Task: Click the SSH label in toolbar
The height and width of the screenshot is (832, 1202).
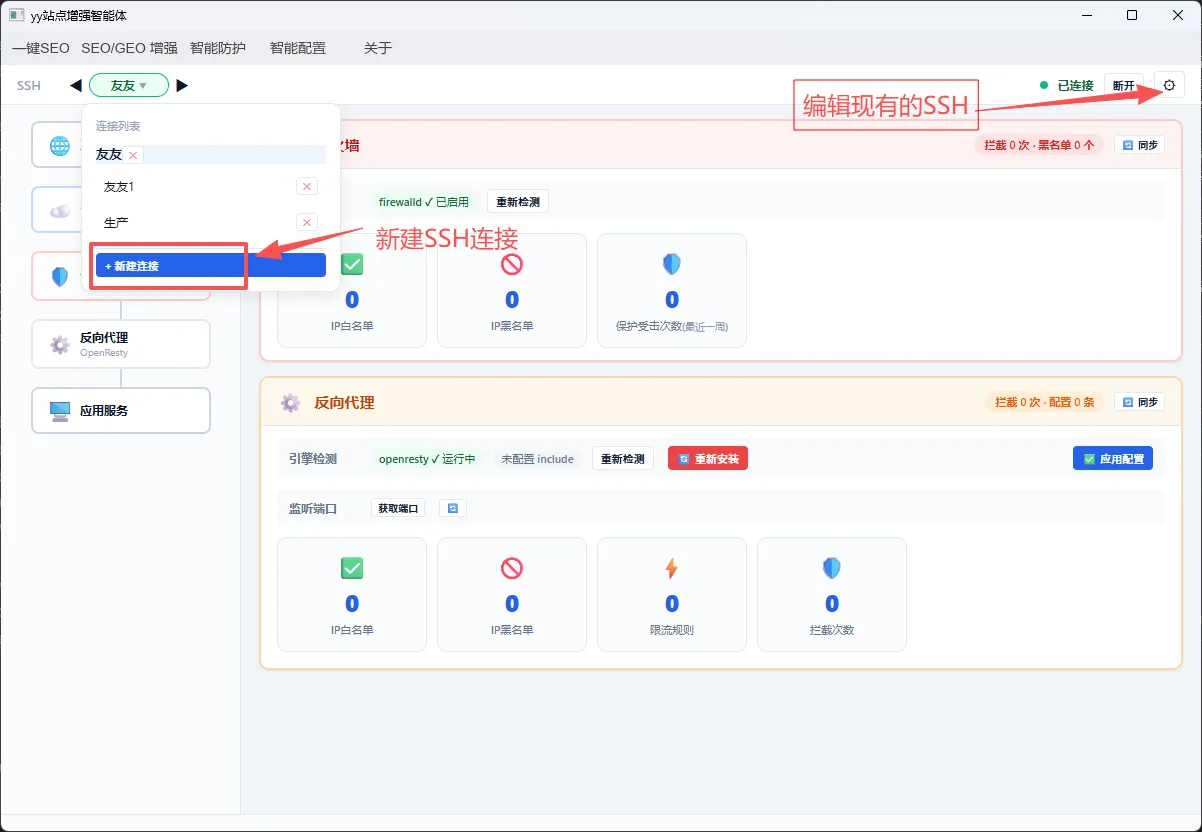Action: (29, 86)
